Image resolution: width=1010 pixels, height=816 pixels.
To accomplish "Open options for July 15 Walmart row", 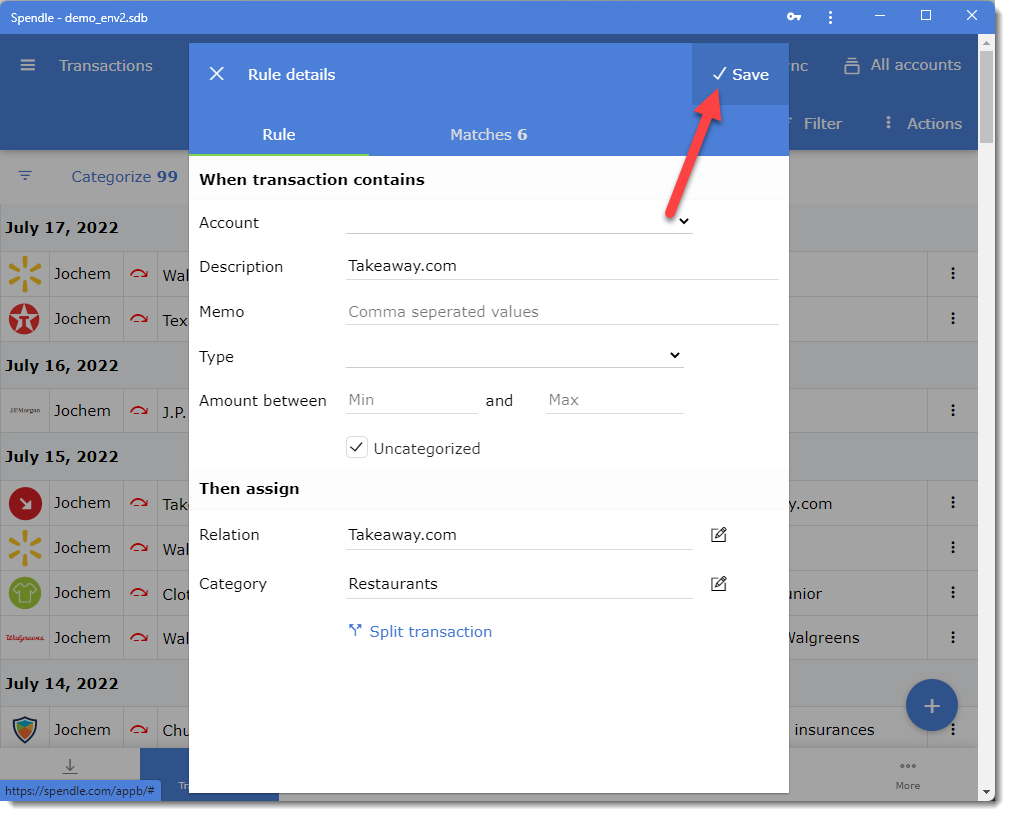I will [x=953, y=547].
